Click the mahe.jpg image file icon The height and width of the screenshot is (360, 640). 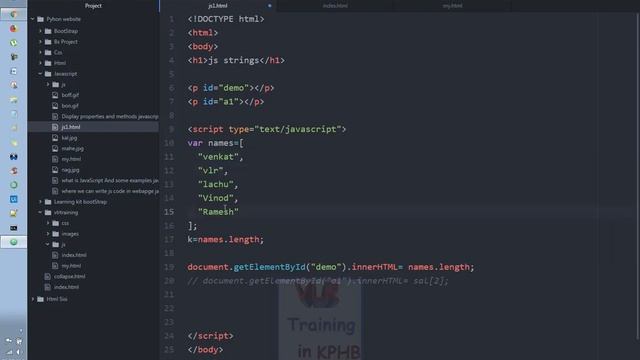55,148
